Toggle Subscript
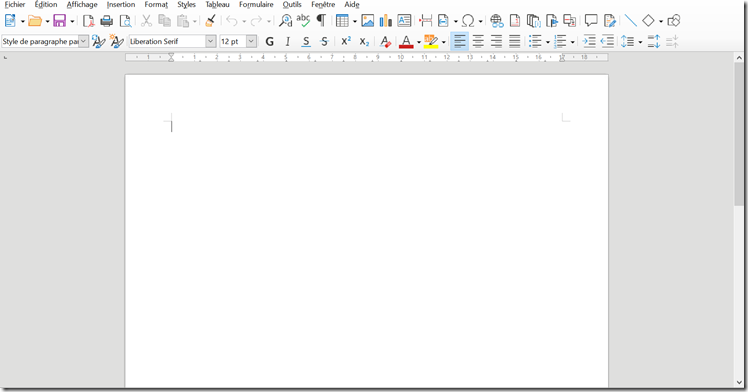The width and height of the screenshot is (748, 392). click(x=364, y=41)
